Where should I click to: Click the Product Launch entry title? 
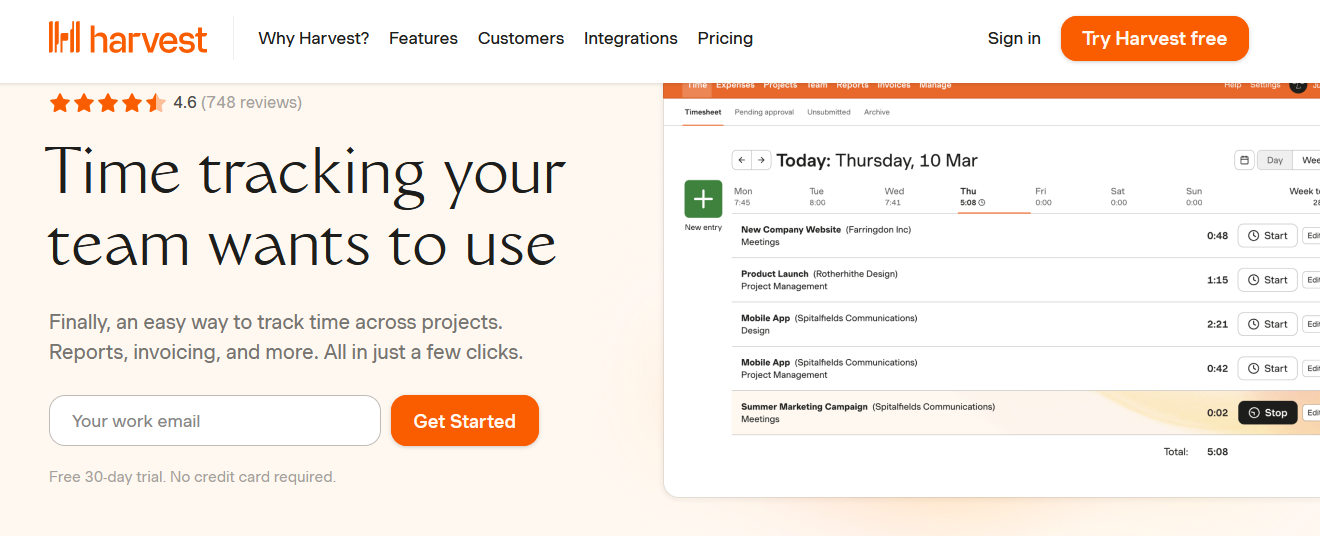(x=774, y=274)
